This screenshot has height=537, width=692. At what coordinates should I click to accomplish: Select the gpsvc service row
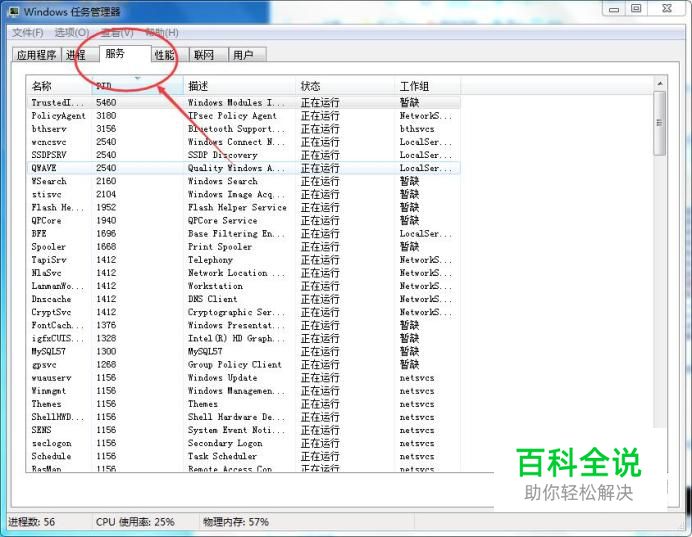[243, 364]
